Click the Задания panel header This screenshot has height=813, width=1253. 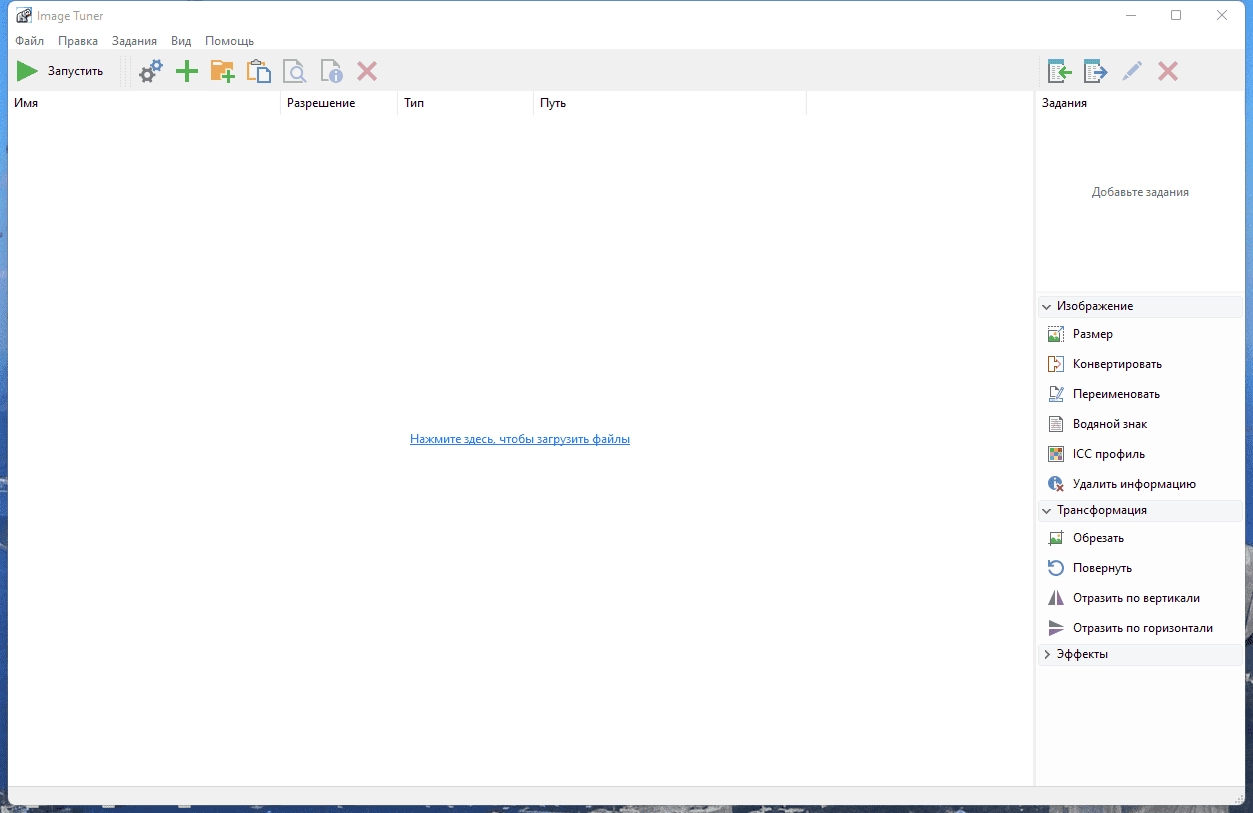click(x=1064, y=103)
